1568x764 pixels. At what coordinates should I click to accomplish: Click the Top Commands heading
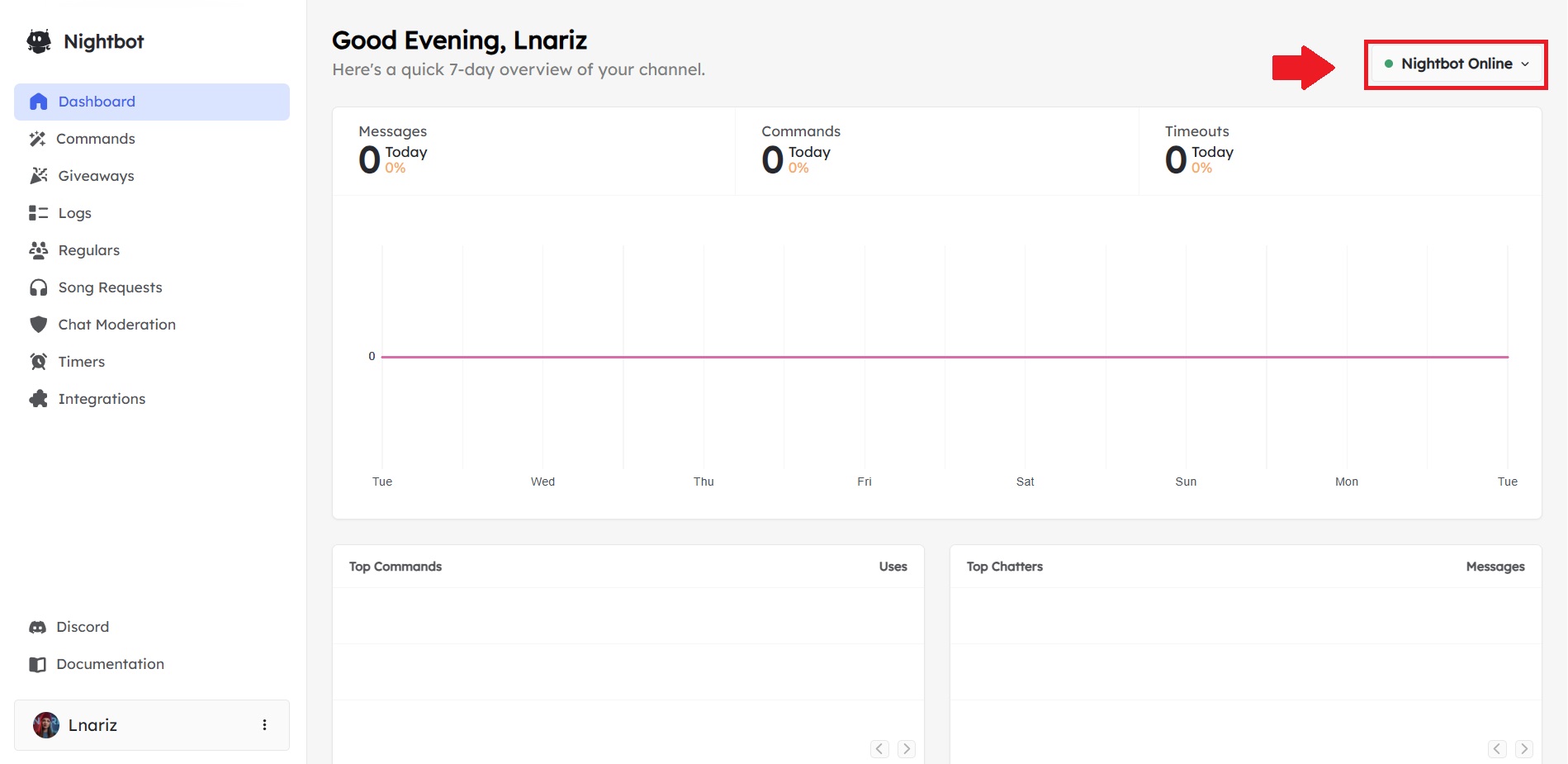396,567
